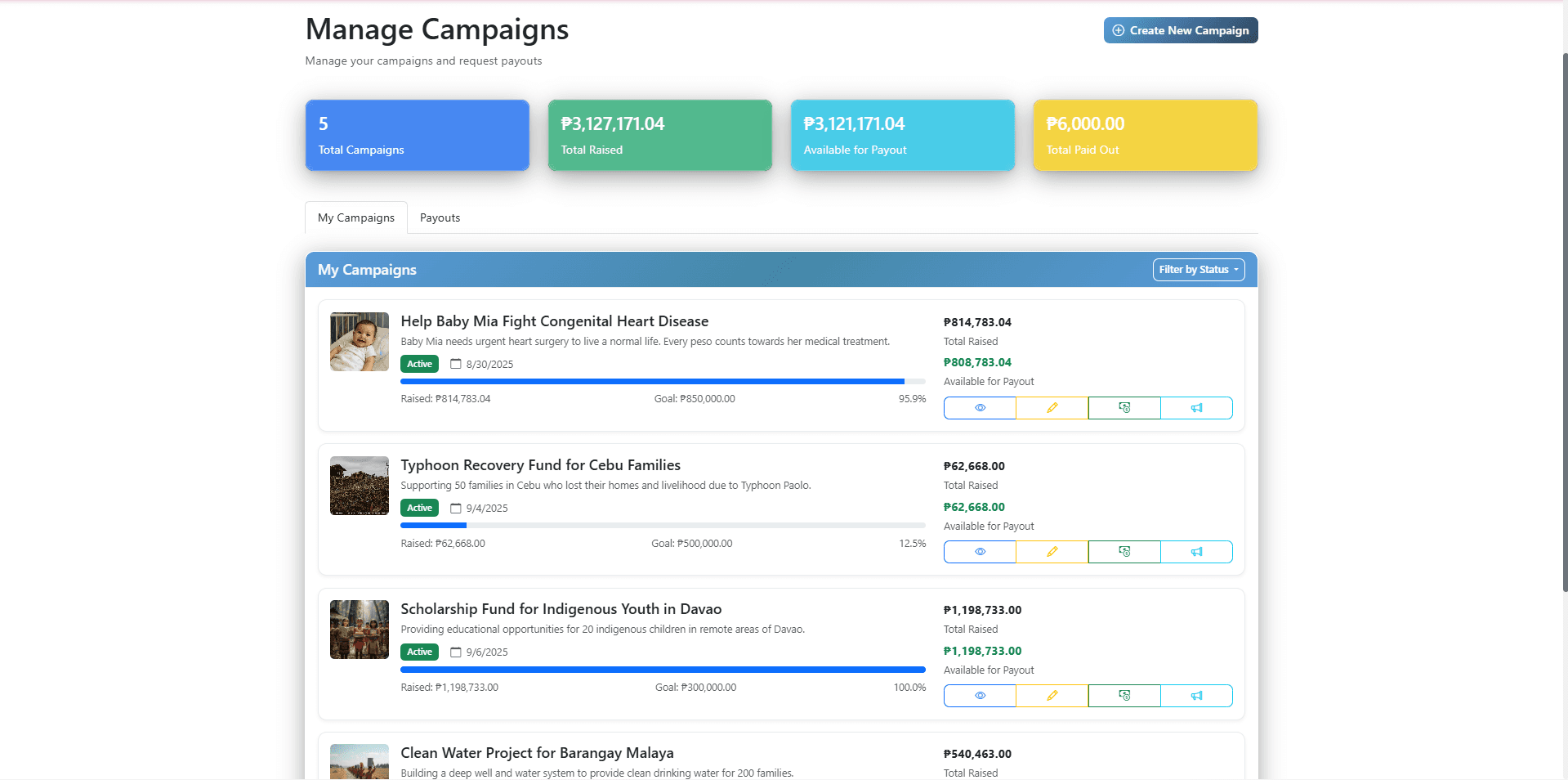Open the Scholarship Fund for Indigenous Youth in Davao title

[561, 609]
